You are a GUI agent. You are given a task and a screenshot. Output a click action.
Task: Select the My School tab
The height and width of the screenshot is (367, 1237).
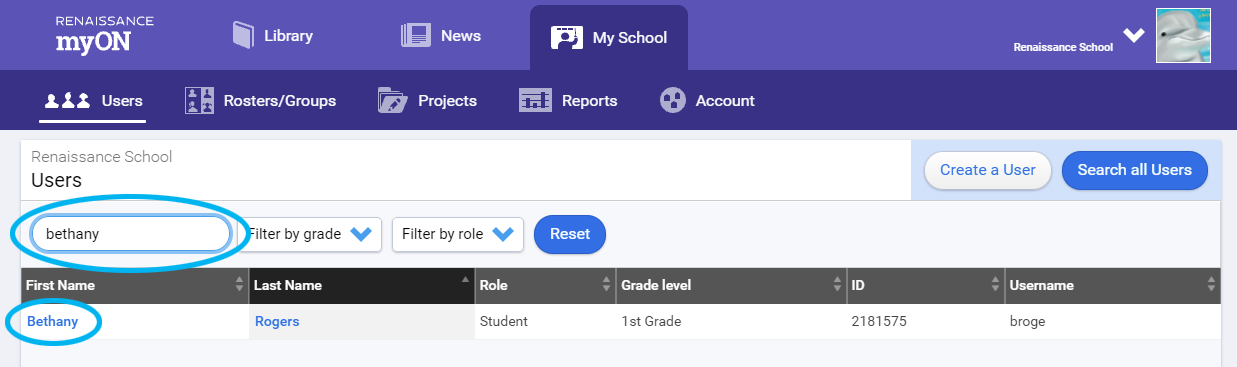point(608,38)
